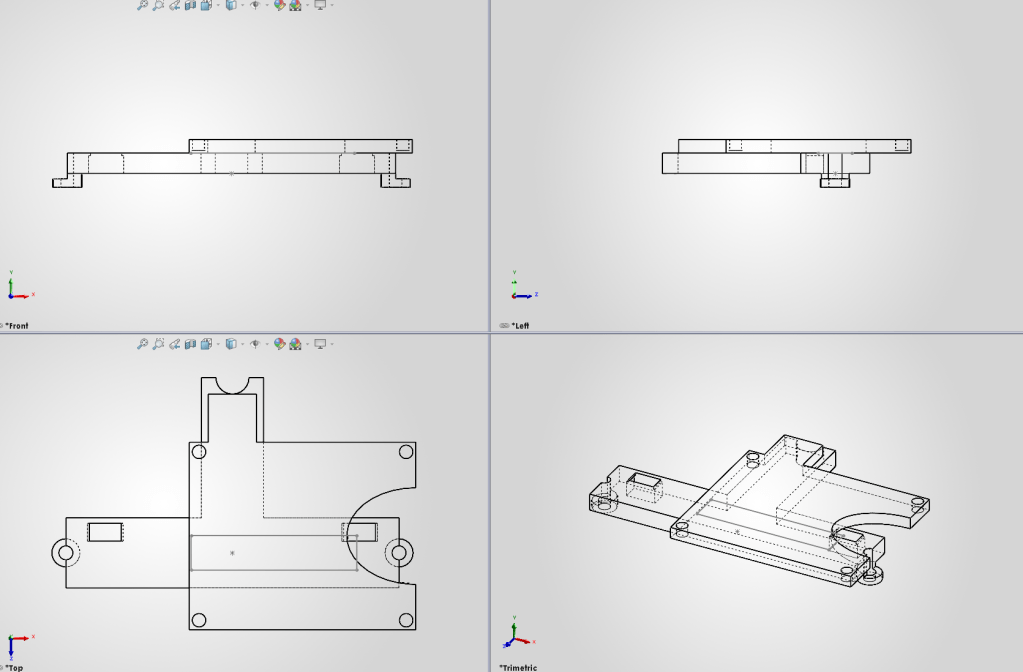
Task: Open Edit Appearance color ball in Top view toolbar
Action: pyautogui.click(x=280, y=344)
